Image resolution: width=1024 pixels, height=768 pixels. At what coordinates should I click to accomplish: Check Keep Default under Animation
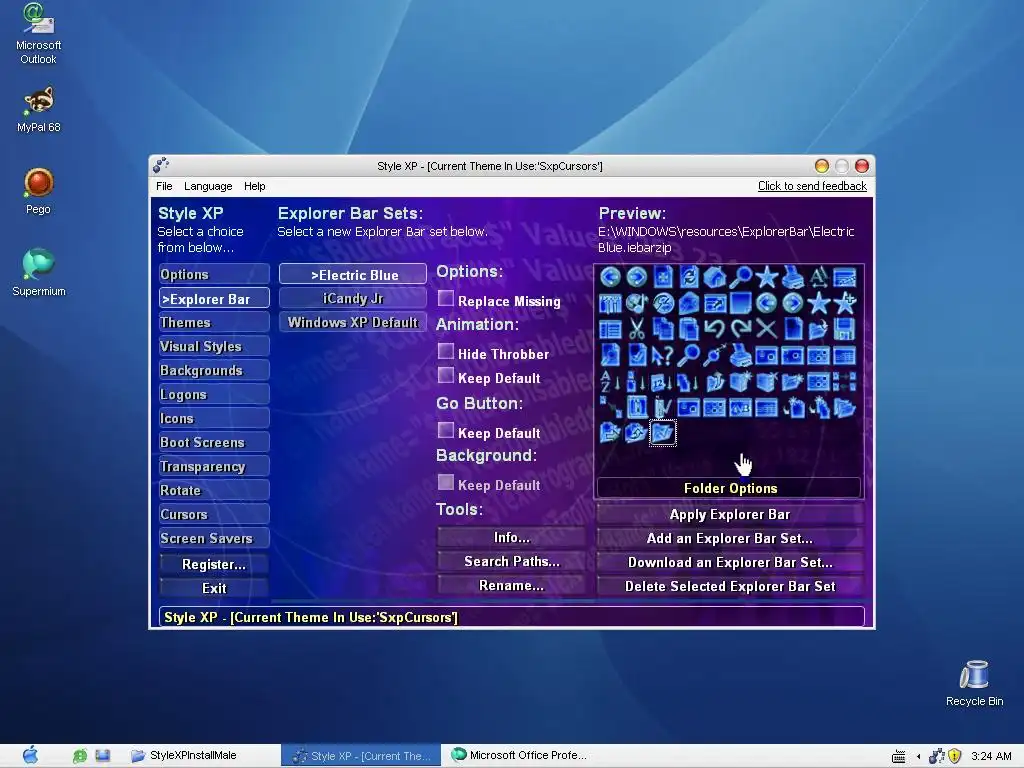[445, 375]
